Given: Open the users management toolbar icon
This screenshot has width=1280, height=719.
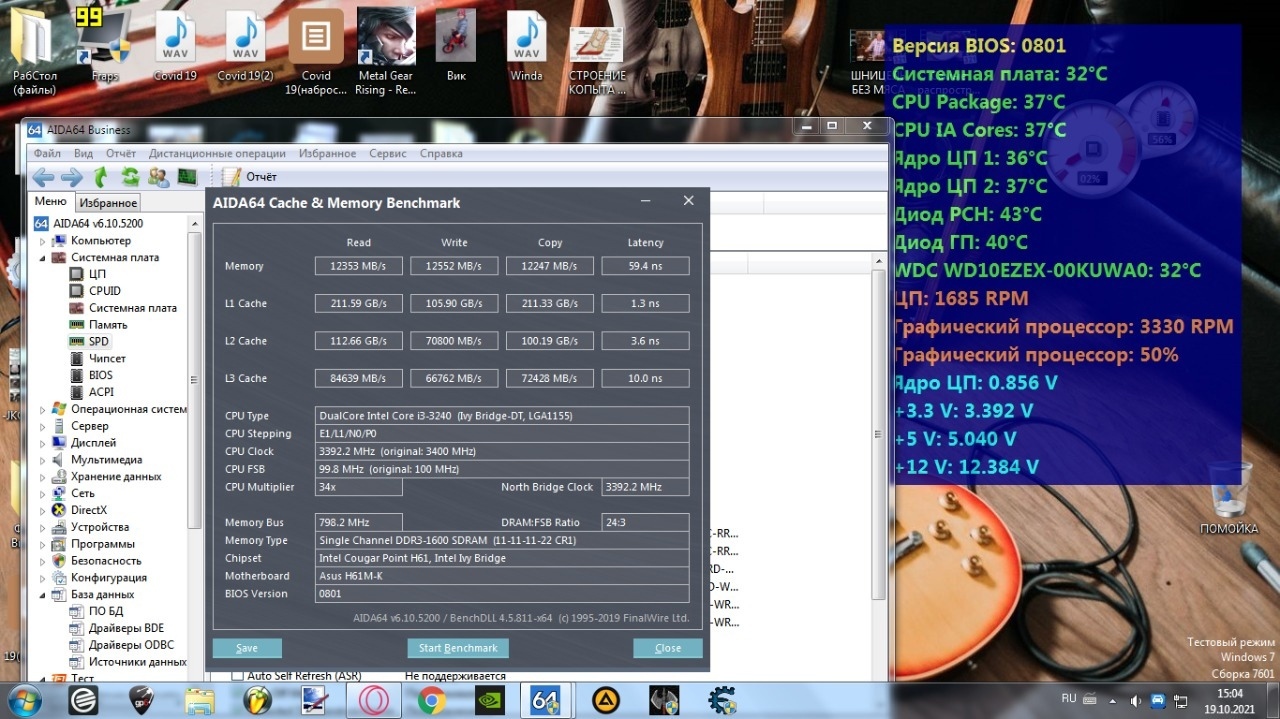Looking at the screenshot, I should pos(158,177).
